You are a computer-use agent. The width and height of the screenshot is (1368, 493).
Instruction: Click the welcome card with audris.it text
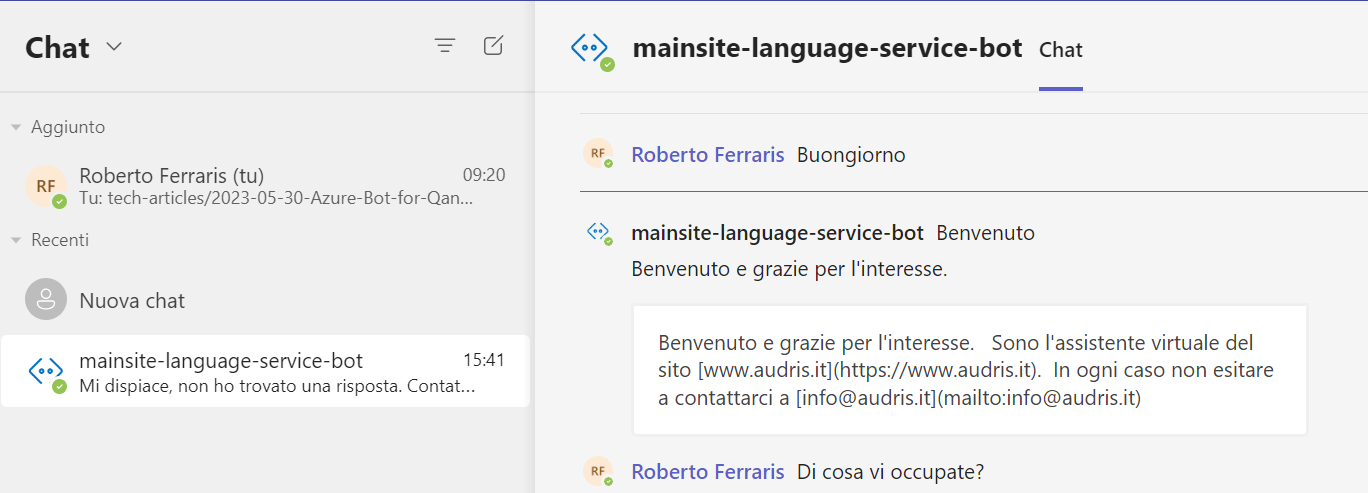click(970, 370)
